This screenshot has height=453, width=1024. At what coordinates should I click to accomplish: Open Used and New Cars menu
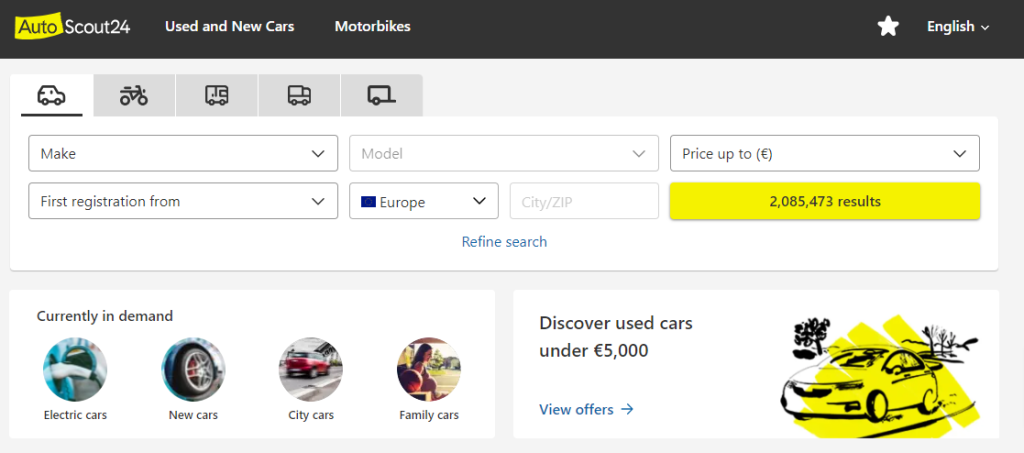[x=229, y=27]
